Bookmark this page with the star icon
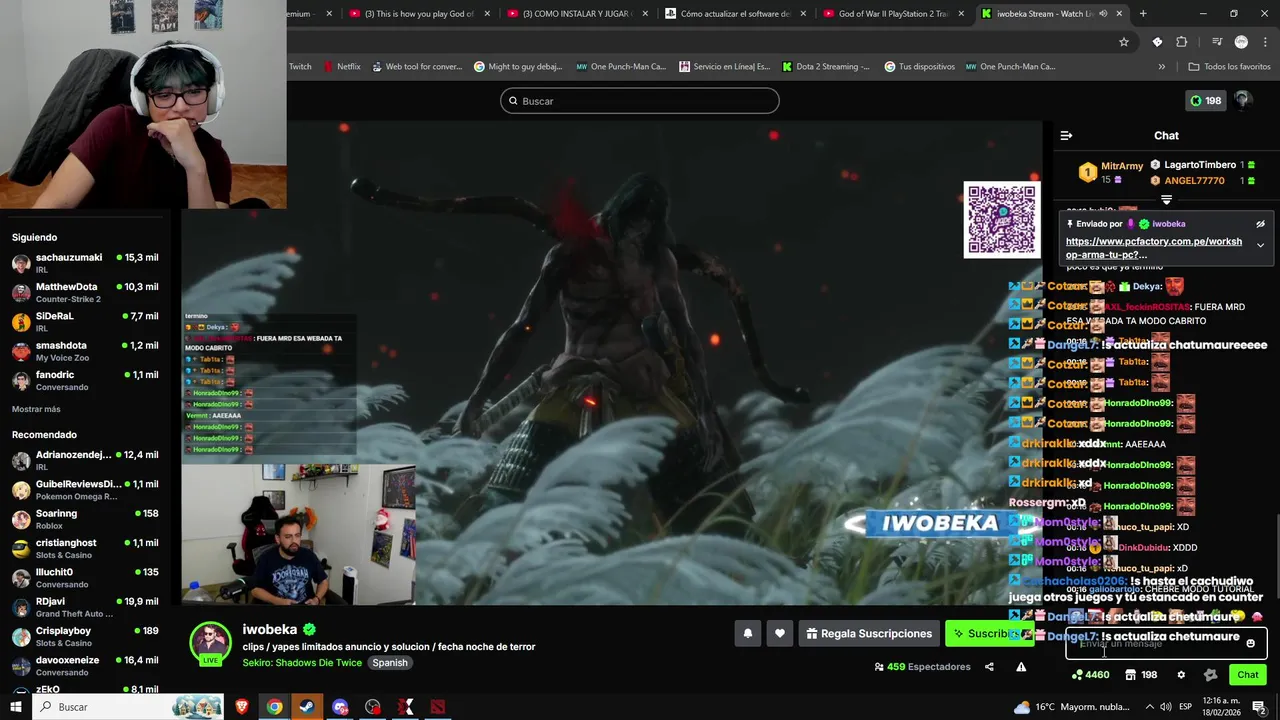 [1124, 42]
